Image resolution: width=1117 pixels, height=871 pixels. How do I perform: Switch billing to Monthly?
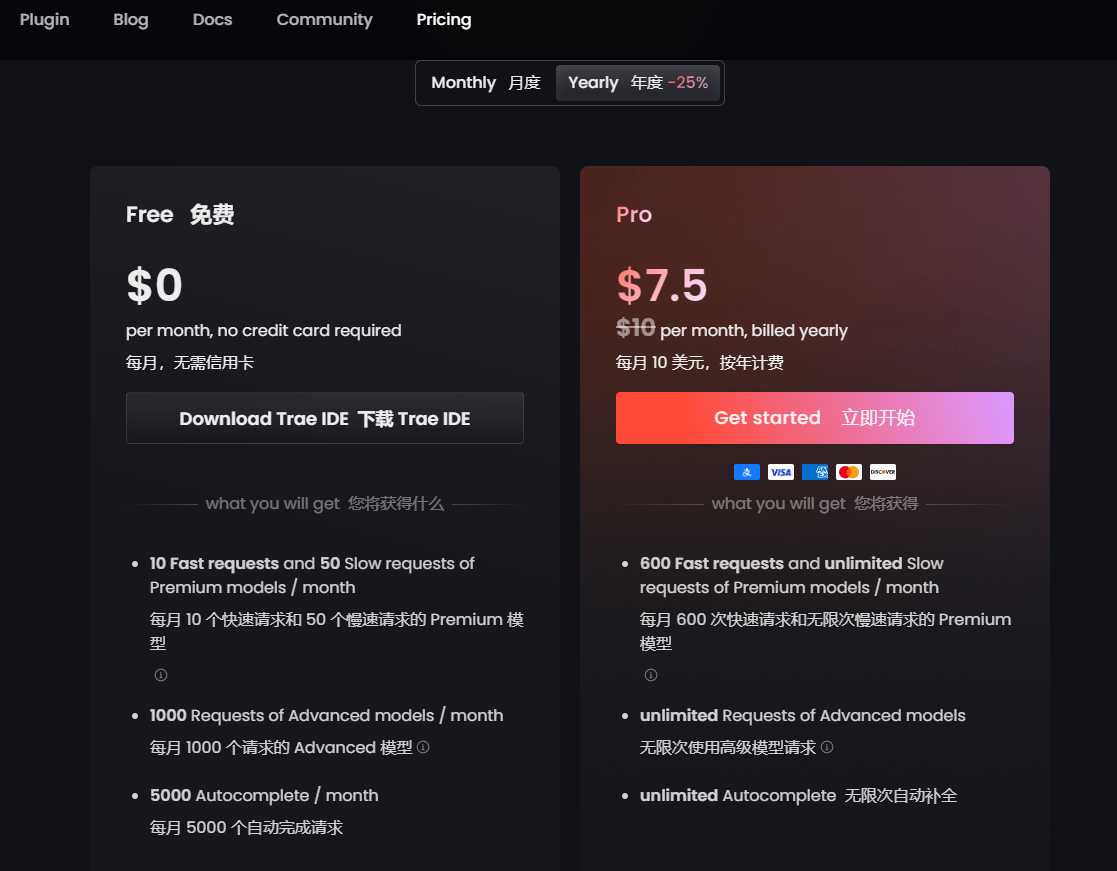pos(486,83)
